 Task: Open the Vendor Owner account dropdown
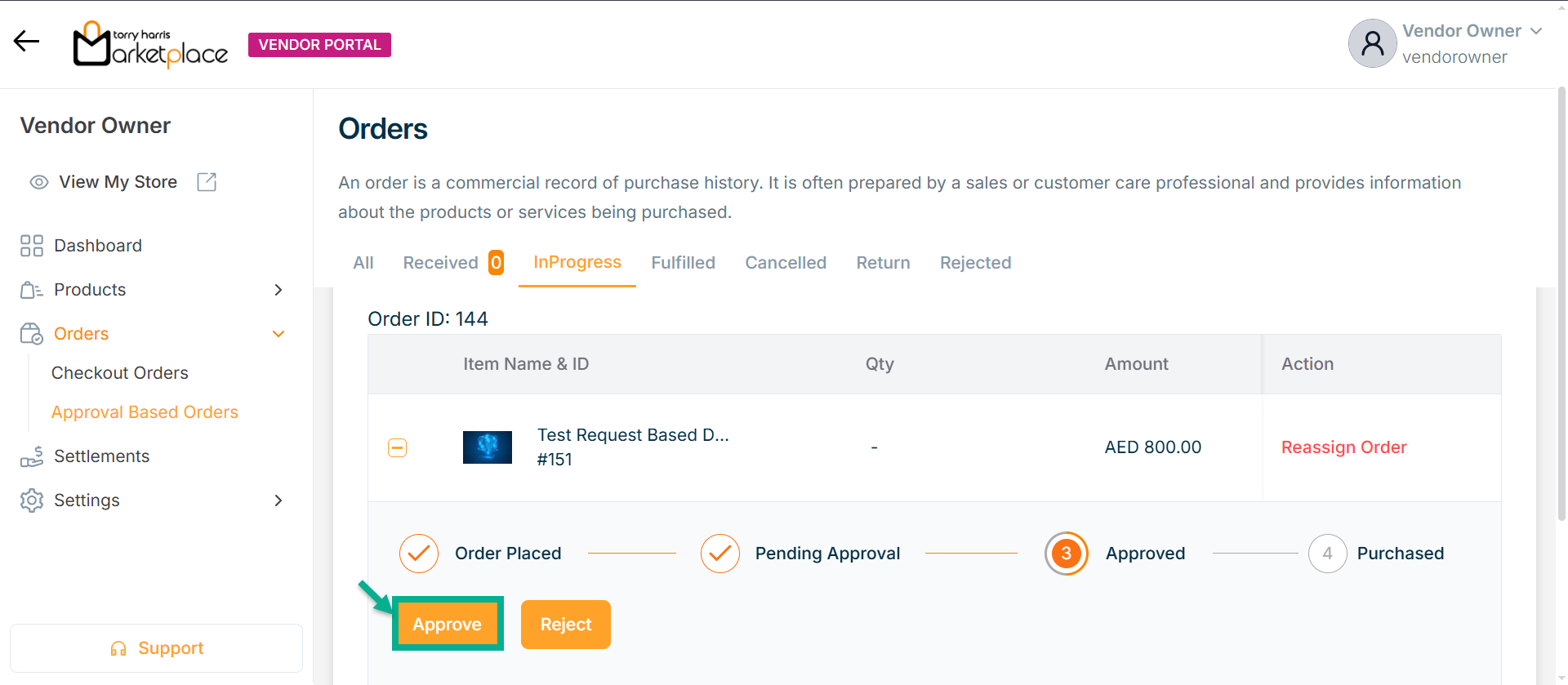click(x=1535, y=31)
